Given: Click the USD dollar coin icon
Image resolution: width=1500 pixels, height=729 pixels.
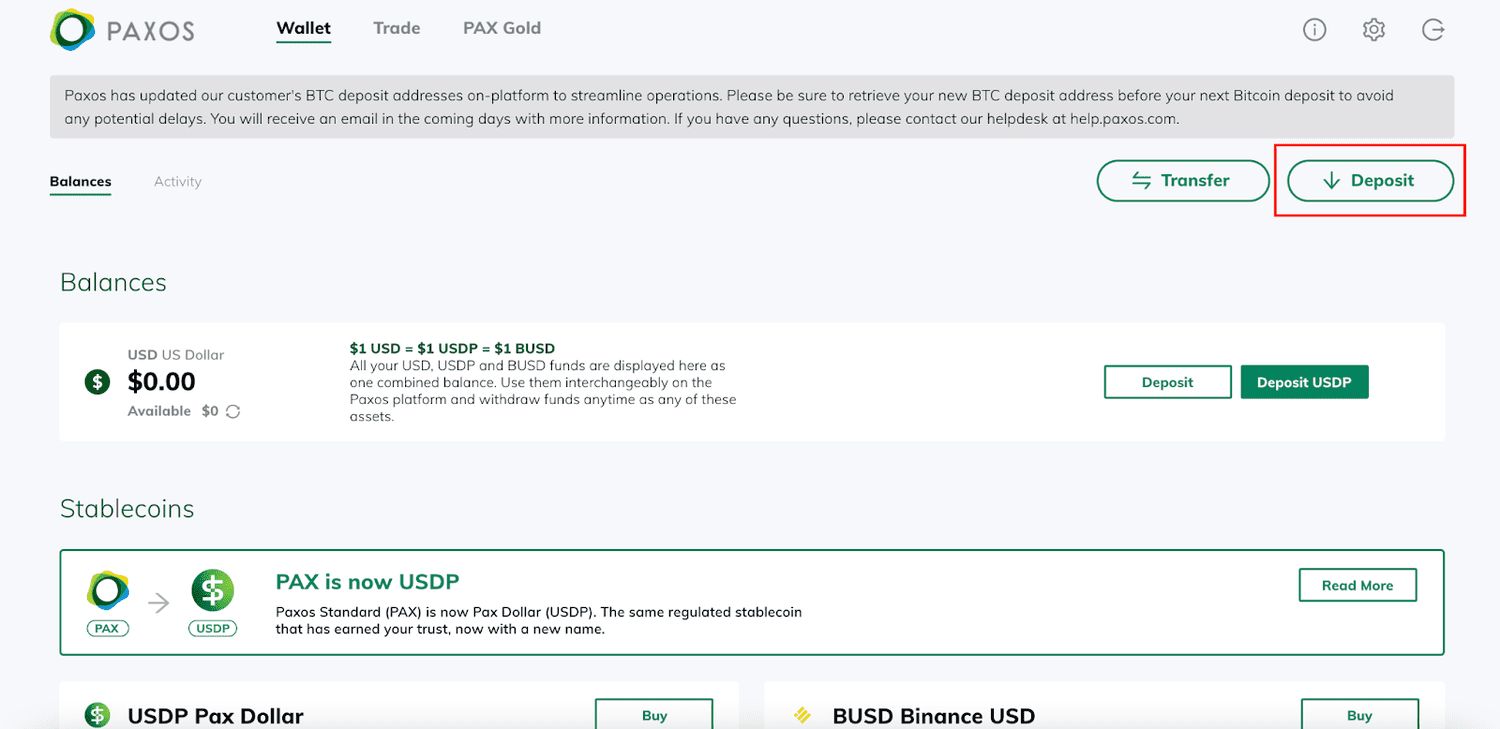Looking at the screenshot, I should 97,381.
